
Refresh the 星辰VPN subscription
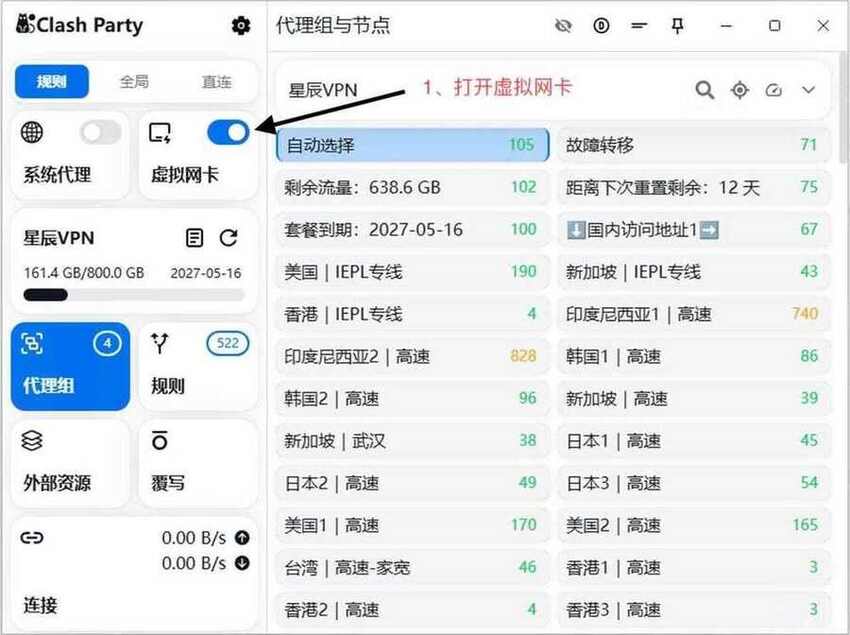click(x=228, y=238)
